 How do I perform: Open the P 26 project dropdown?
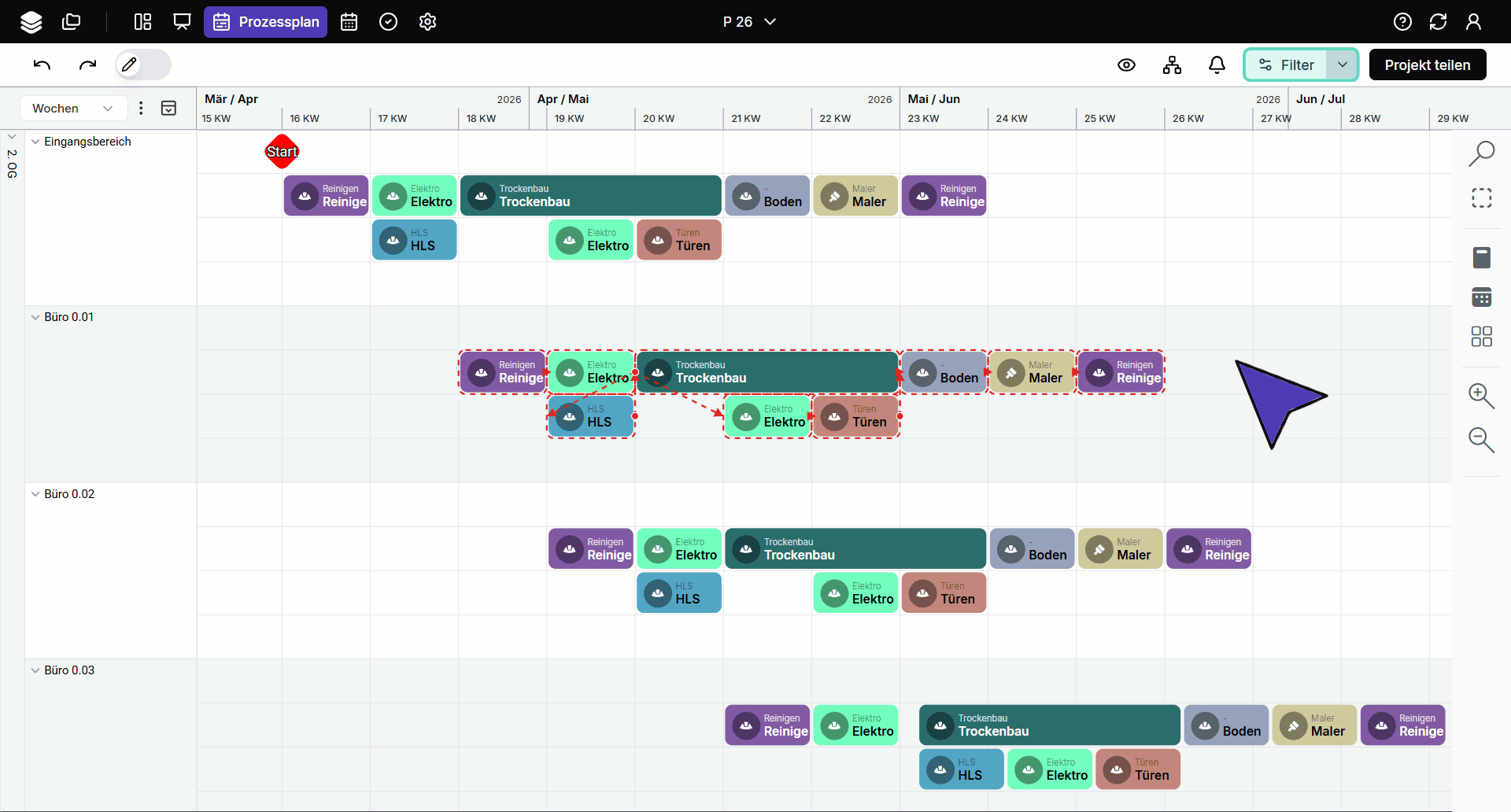coord(749,22)
